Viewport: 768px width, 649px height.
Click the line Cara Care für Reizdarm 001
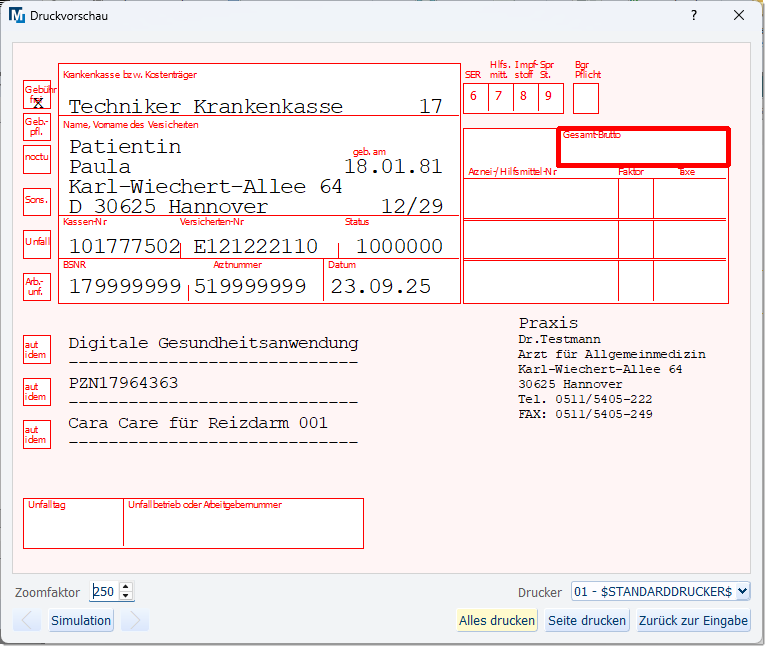(x=198, y=423)
